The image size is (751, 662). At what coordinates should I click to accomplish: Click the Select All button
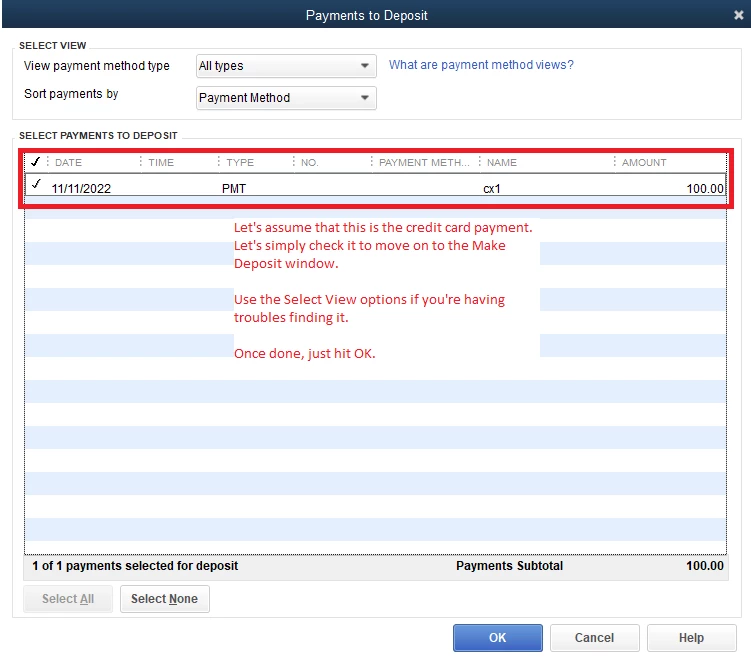pos(68,599)
